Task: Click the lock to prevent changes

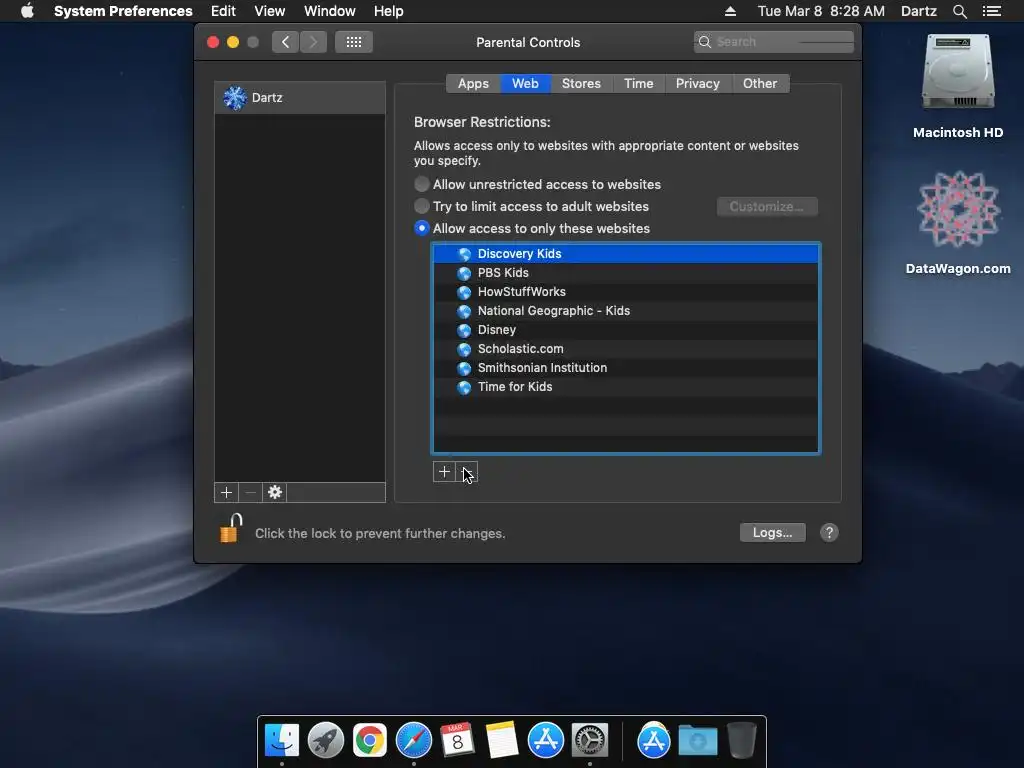Action: click(x=231, y=528)
